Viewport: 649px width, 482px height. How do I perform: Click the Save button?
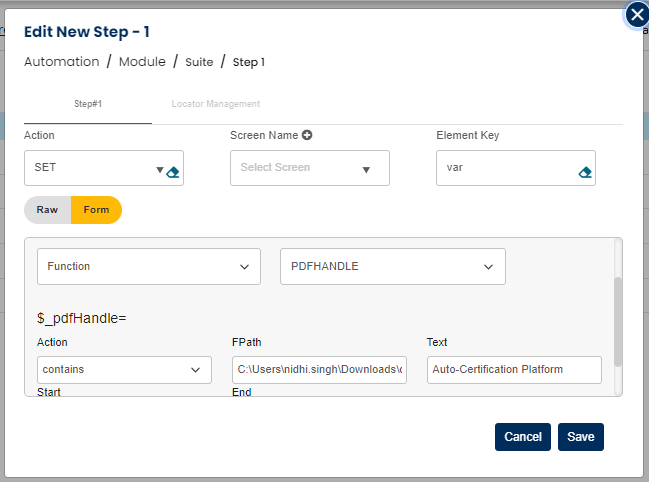tap(580, 437)
